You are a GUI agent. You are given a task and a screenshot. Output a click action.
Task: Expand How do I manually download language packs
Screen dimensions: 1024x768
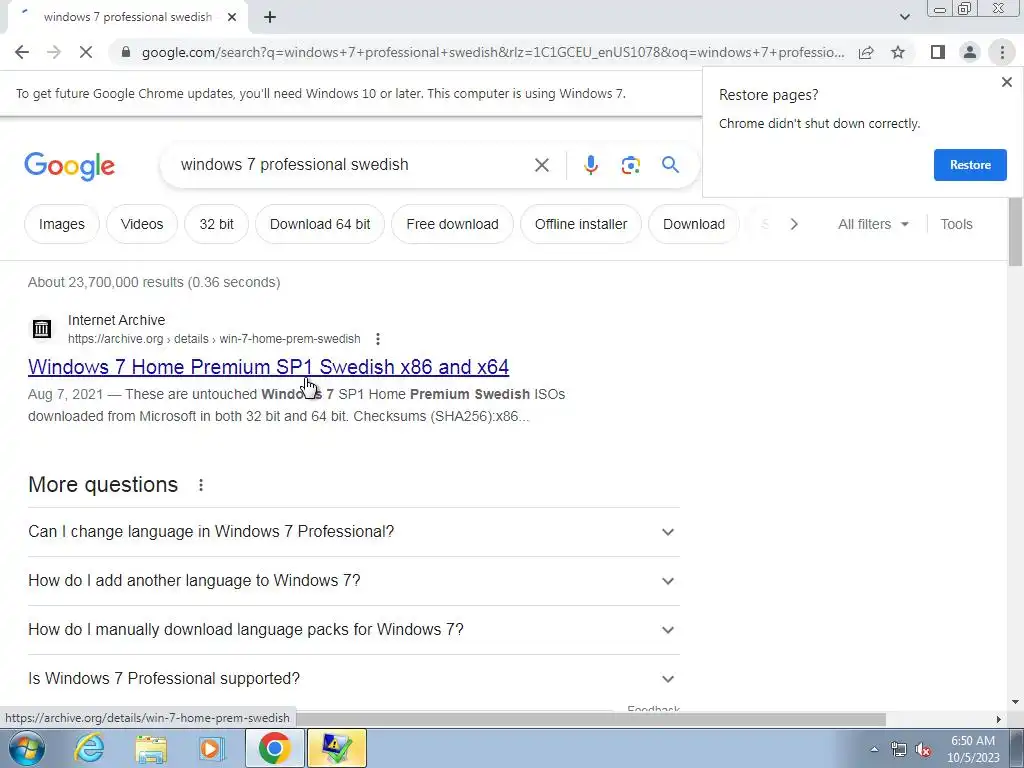353,630
